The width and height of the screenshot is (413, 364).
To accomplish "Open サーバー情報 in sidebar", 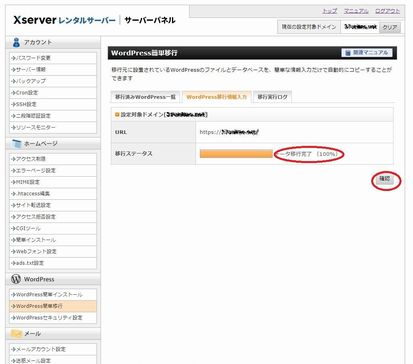I will click(53, 69).
